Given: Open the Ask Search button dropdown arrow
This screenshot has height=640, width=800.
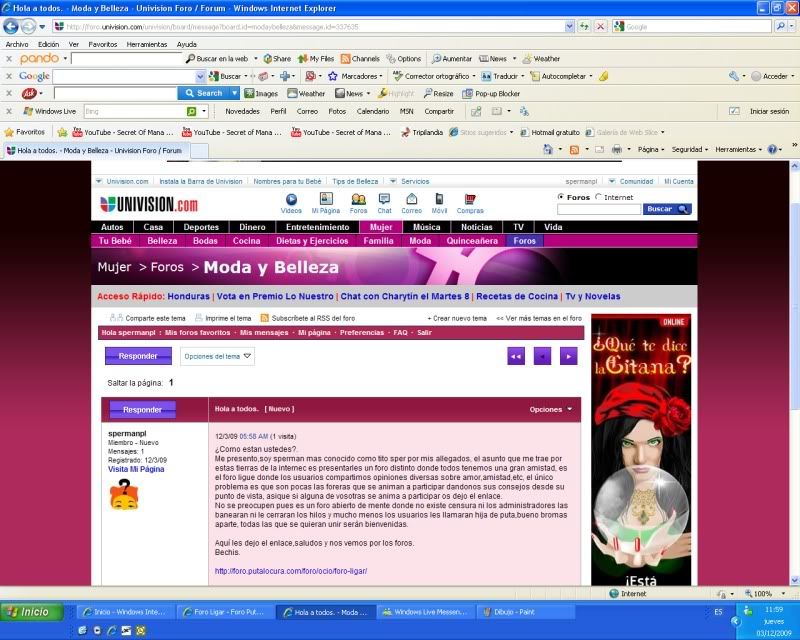Looking at the screenshot, I should tap(234, 93).
